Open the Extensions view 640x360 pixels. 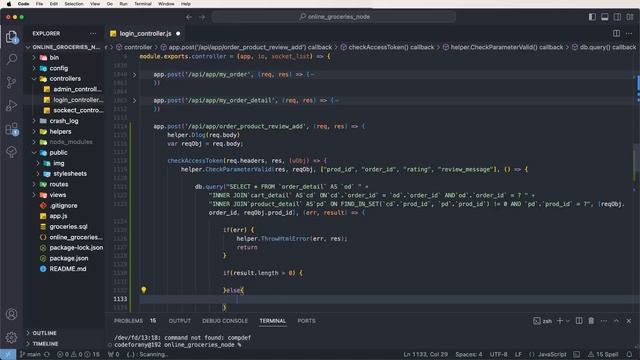coord(11,129)
